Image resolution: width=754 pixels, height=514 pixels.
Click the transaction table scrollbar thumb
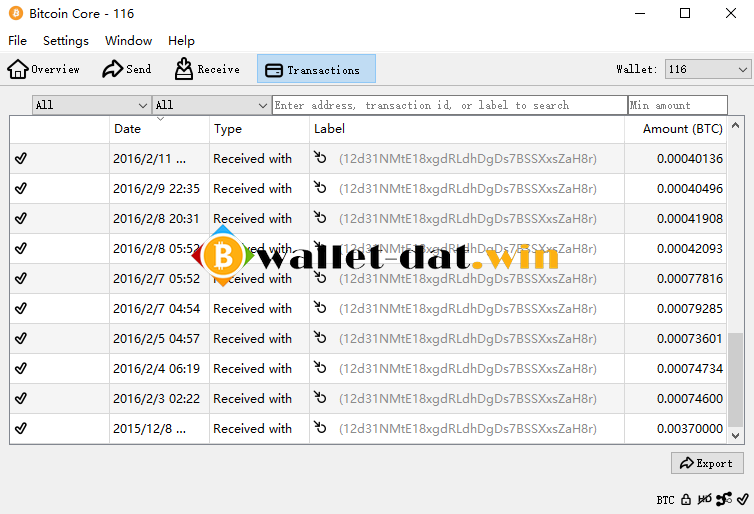pyautogui.click(x=735, y=379)
